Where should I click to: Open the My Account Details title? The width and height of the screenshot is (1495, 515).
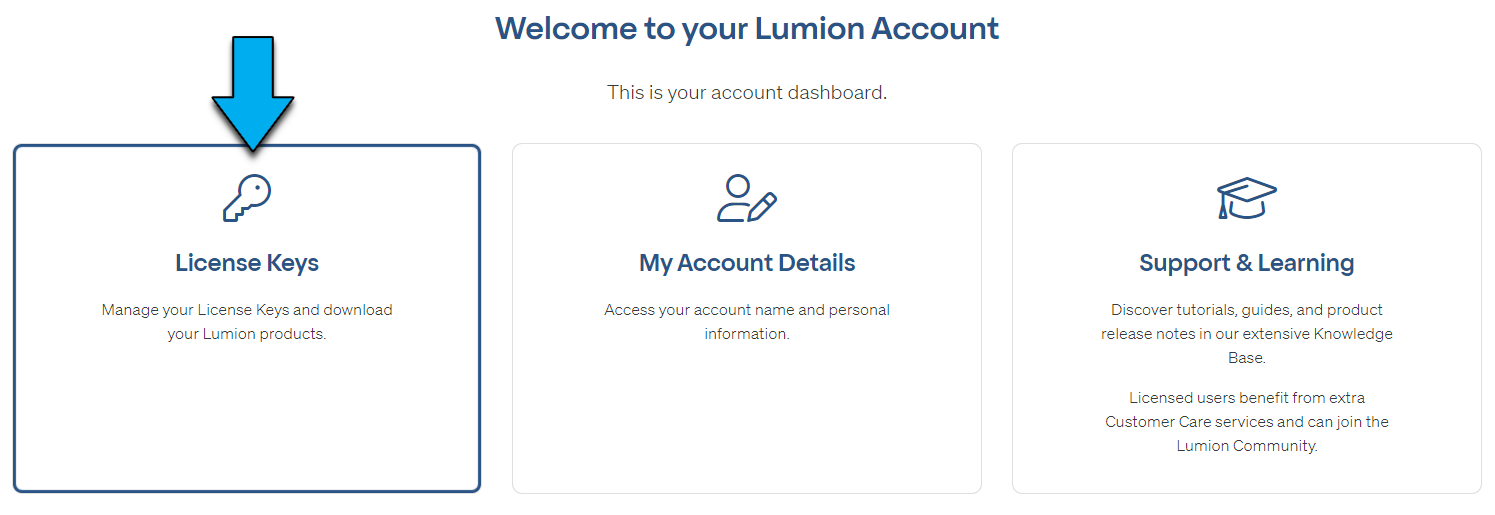tap(747, 263)
